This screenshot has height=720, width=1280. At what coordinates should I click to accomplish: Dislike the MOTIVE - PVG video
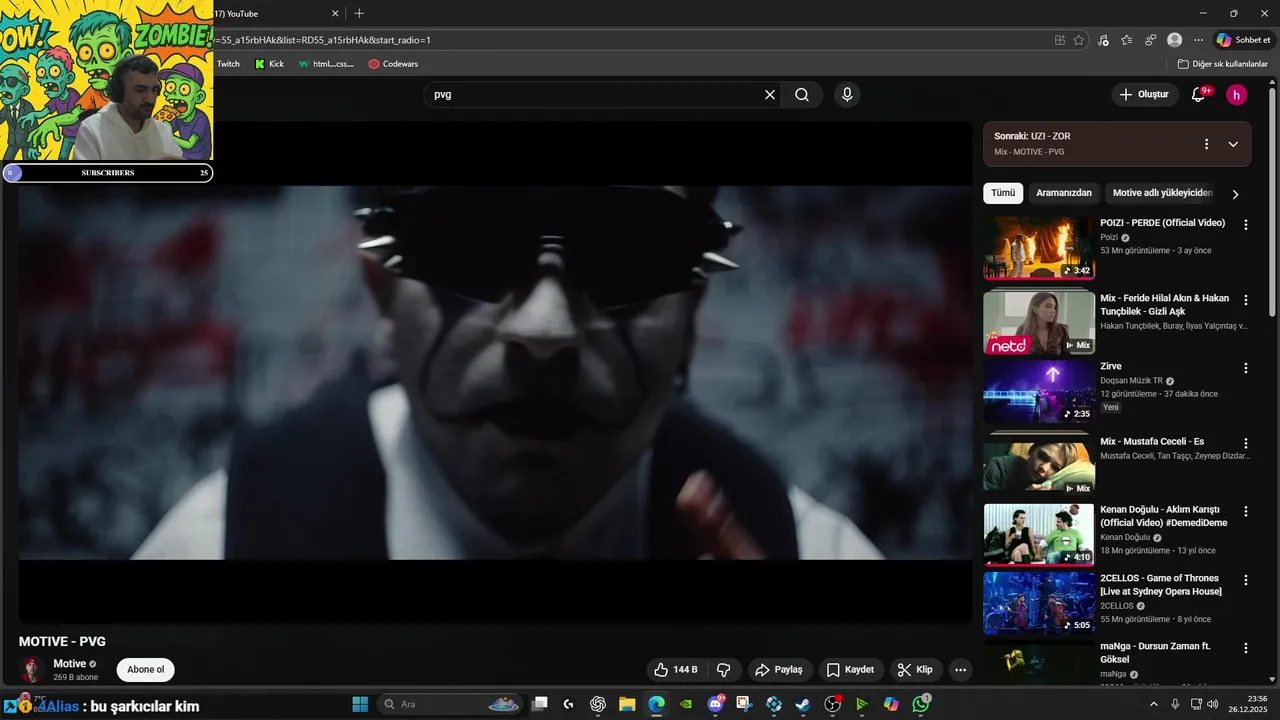click(x=724, y=670)
